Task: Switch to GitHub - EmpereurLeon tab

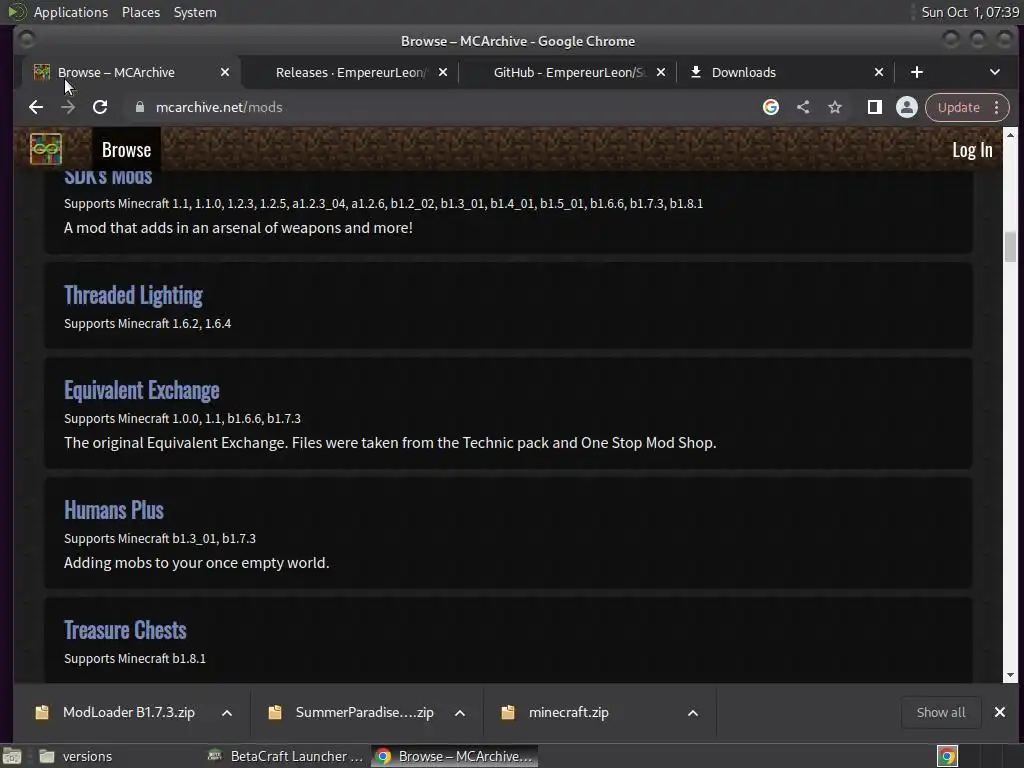Action: (569, 72)
